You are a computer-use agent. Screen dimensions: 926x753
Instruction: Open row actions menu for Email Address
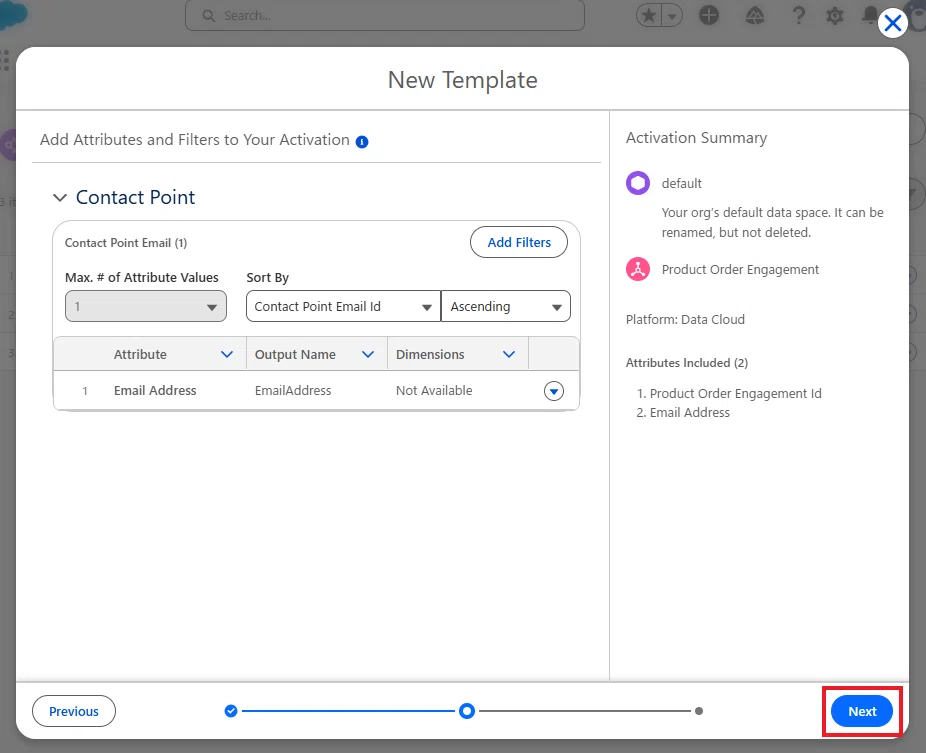coord(554,391)
